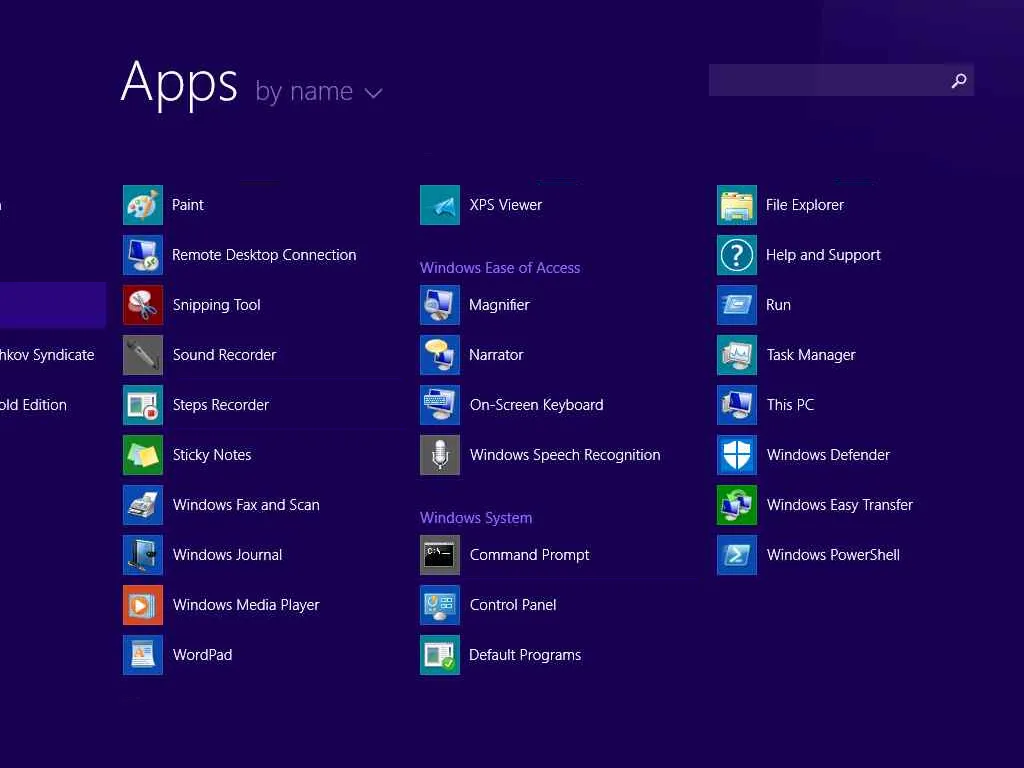Open the Sticky Notes icon
The height and width of the screenshot is (768, 1024).
pos(143,455)
